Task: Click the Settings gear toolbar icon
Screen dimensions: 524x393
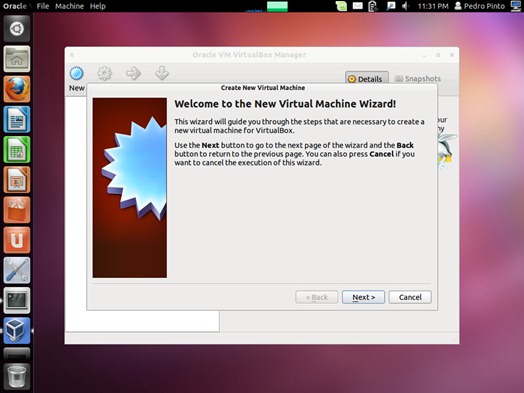Action: [x=105, y=73]
